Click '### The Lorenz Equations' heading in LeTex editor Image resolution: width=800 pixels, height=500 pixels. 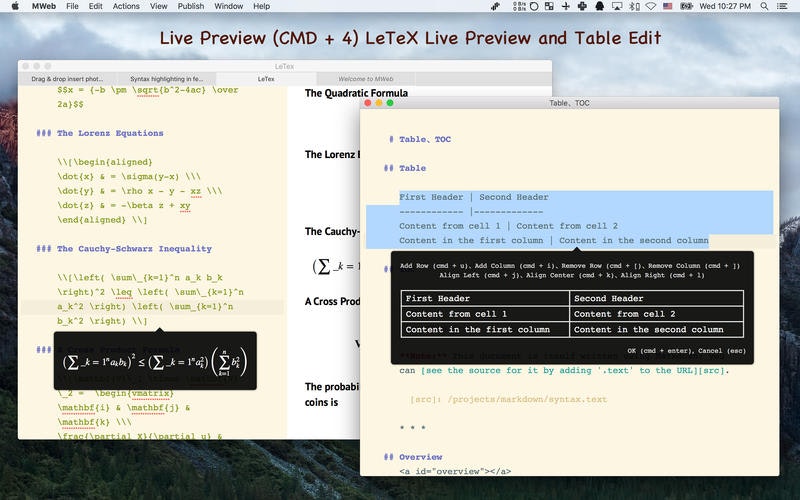pos(100,133)
